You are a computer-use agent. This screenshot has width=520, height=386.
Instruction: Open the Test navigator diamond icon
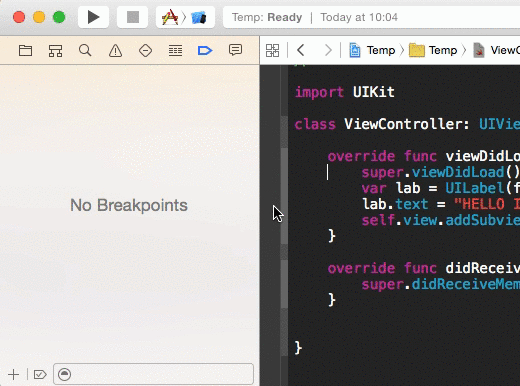pos(145,51)
